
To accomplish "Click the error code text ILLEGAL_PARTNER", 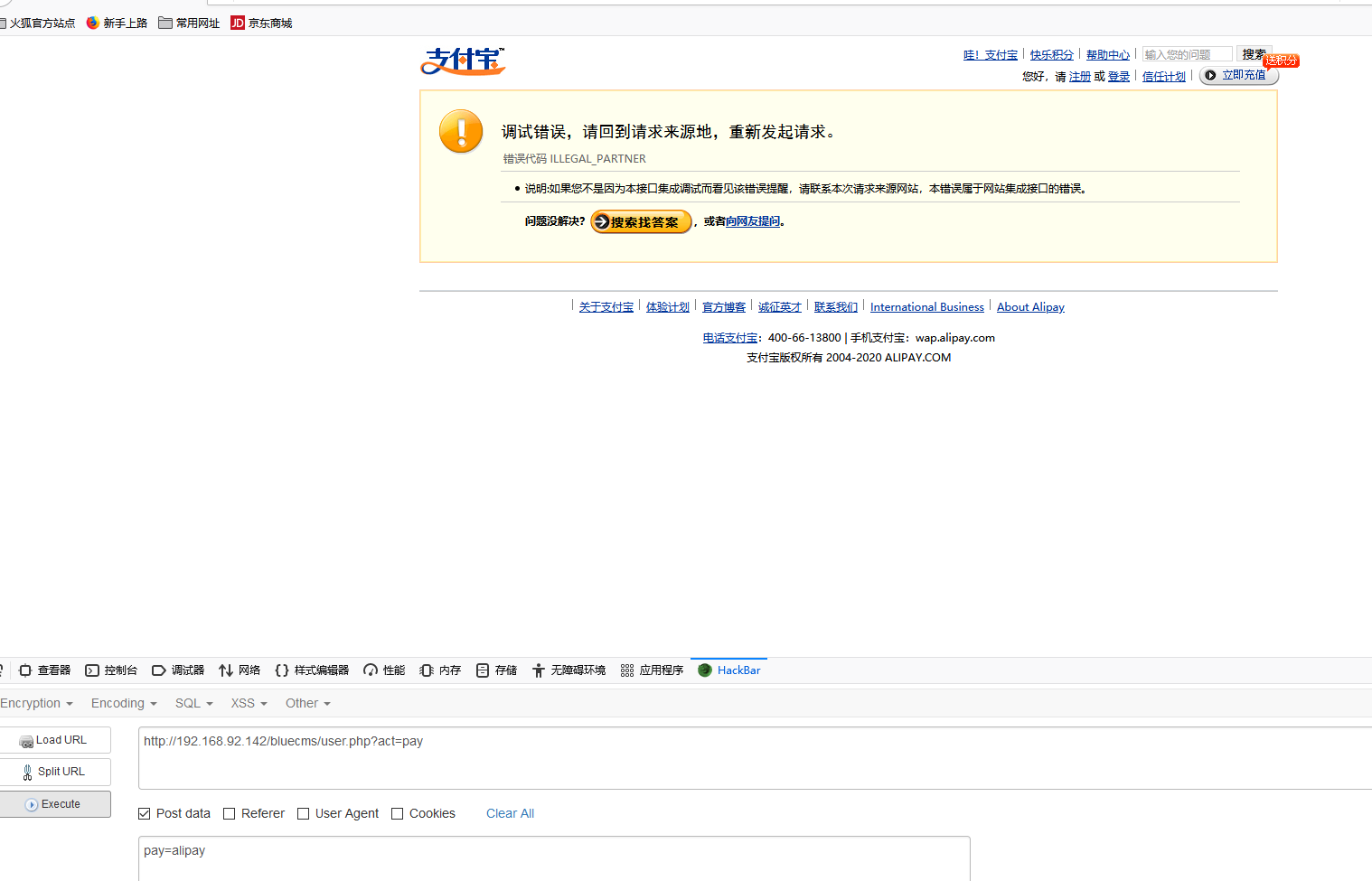I will pos(597,159).
